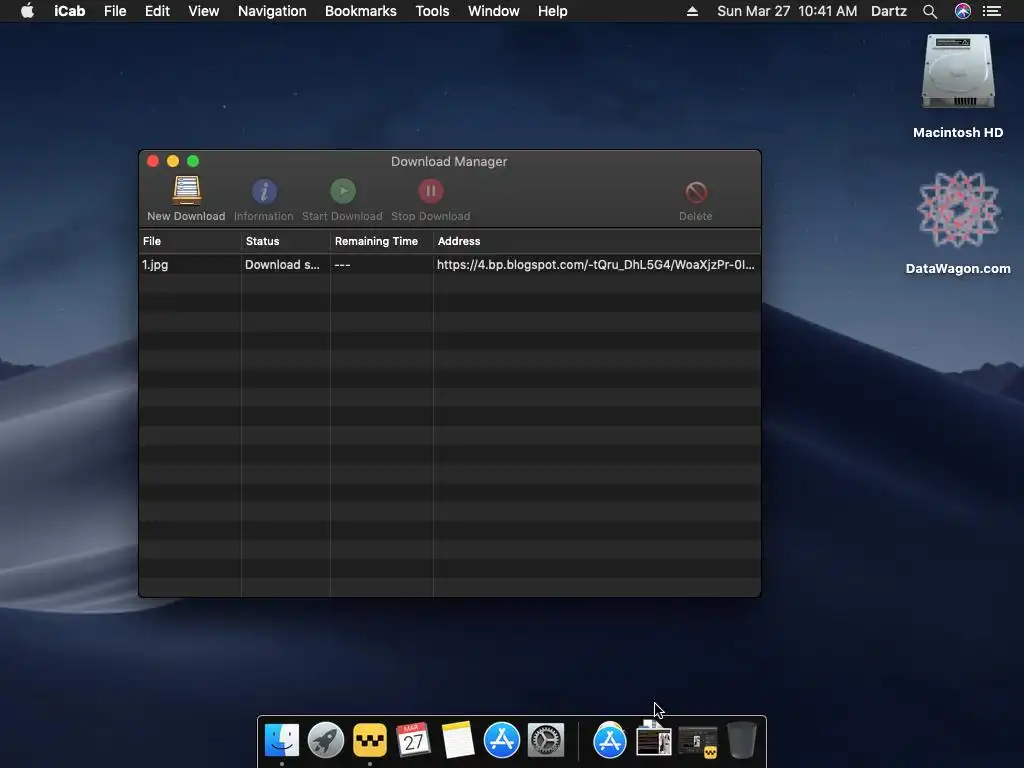Click the iCab taxi icon in Dock
Image resolution: width=1024 pixels, height=768 pixels.
click(x=370, y=740)
